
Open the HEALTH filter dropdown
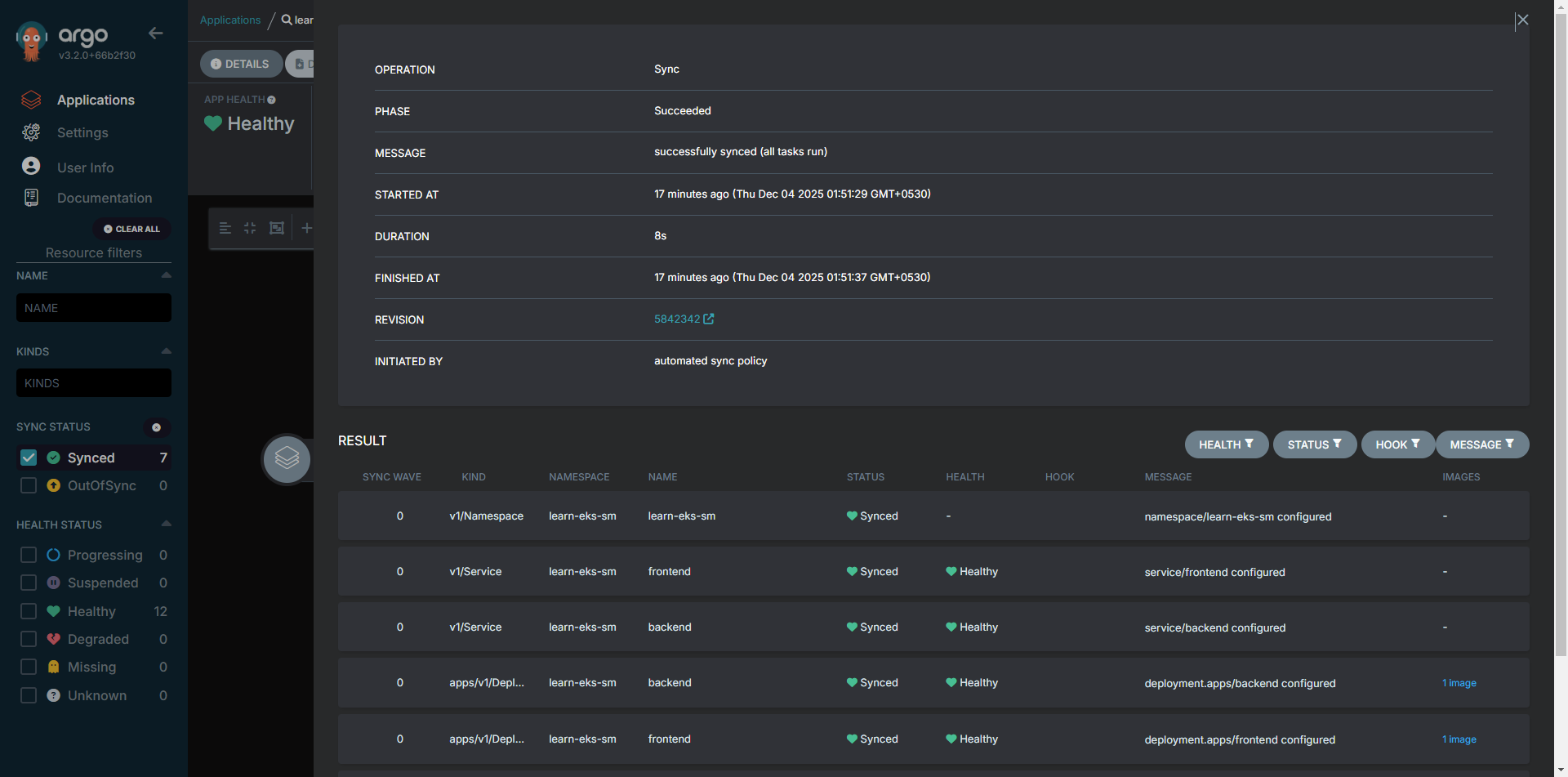[x=1226, y=444]
